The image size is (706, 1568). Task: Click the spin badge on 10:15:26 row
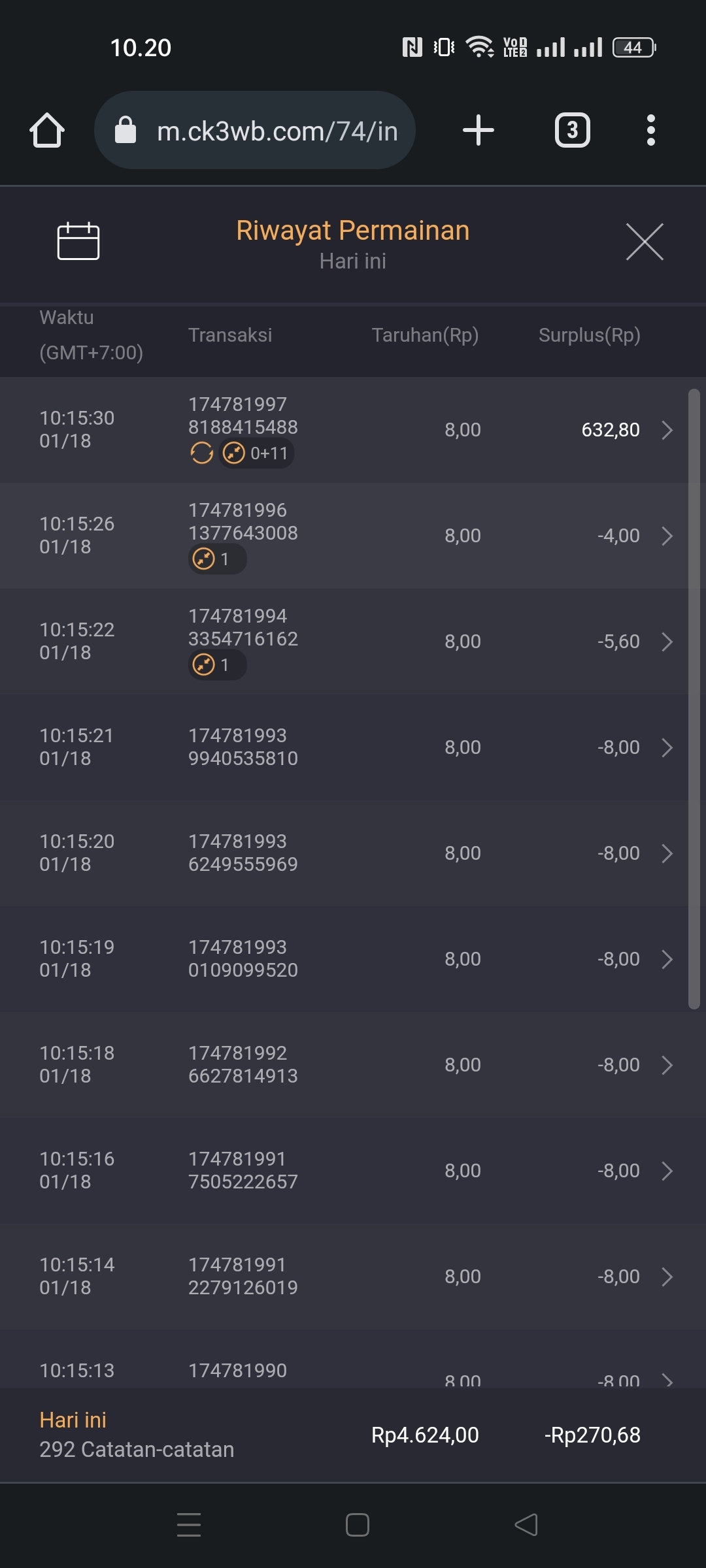[x=217, y=559]
